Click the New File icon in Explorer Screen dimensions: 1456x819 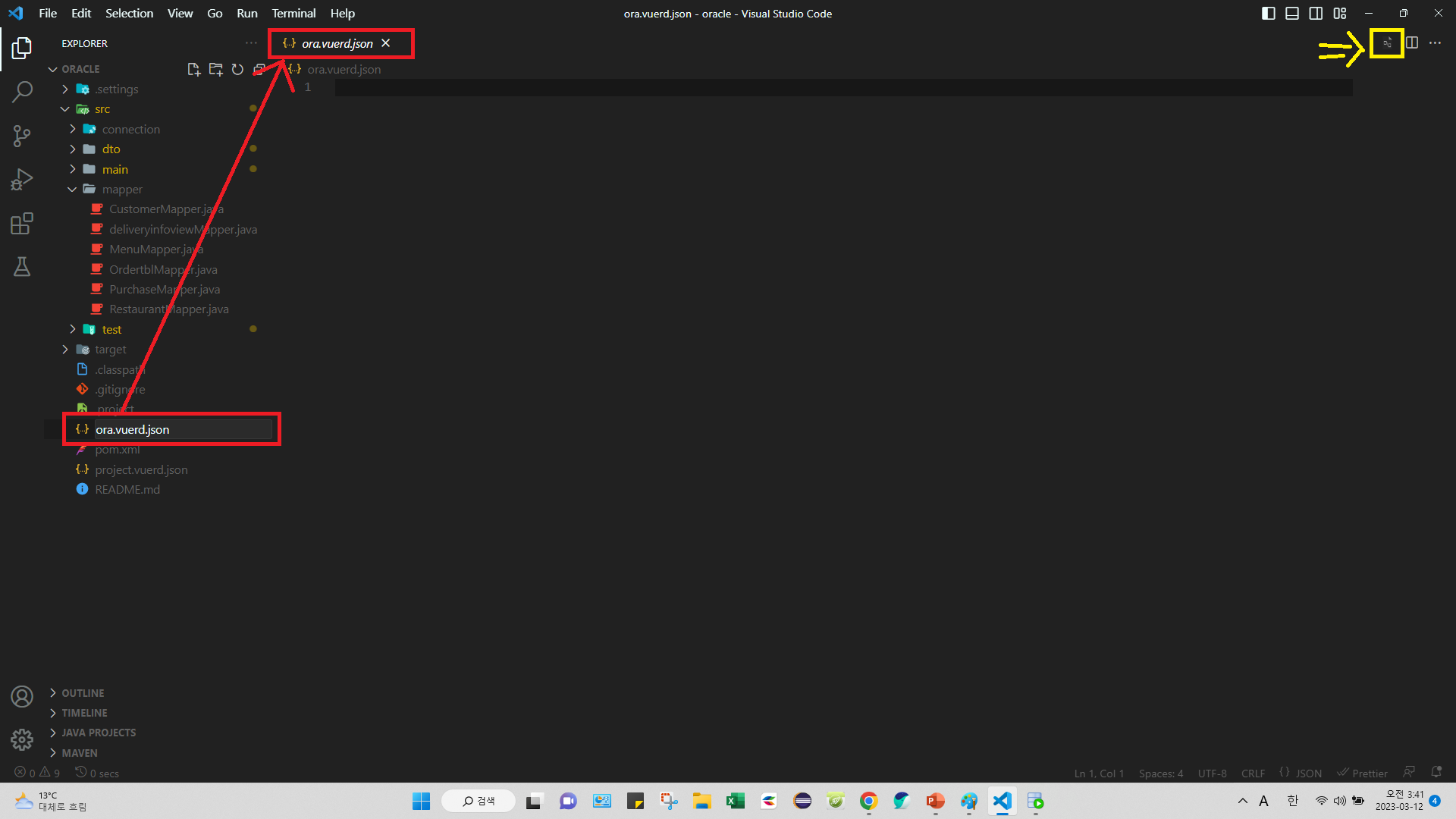(x=193, y=69)
